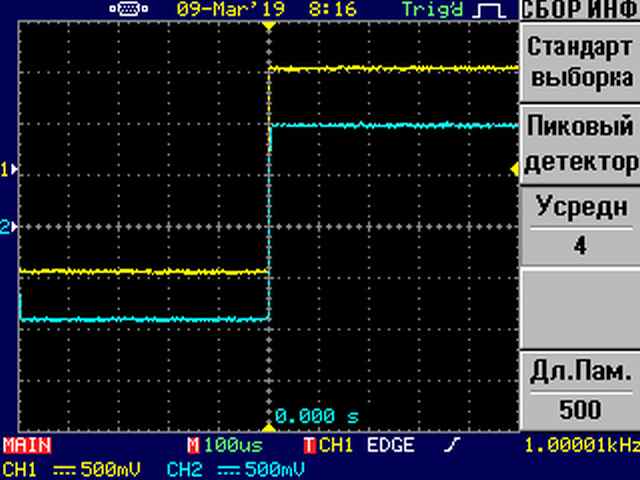
Task: Click the Trig'd status indicator
Action: tap(433, 9)
